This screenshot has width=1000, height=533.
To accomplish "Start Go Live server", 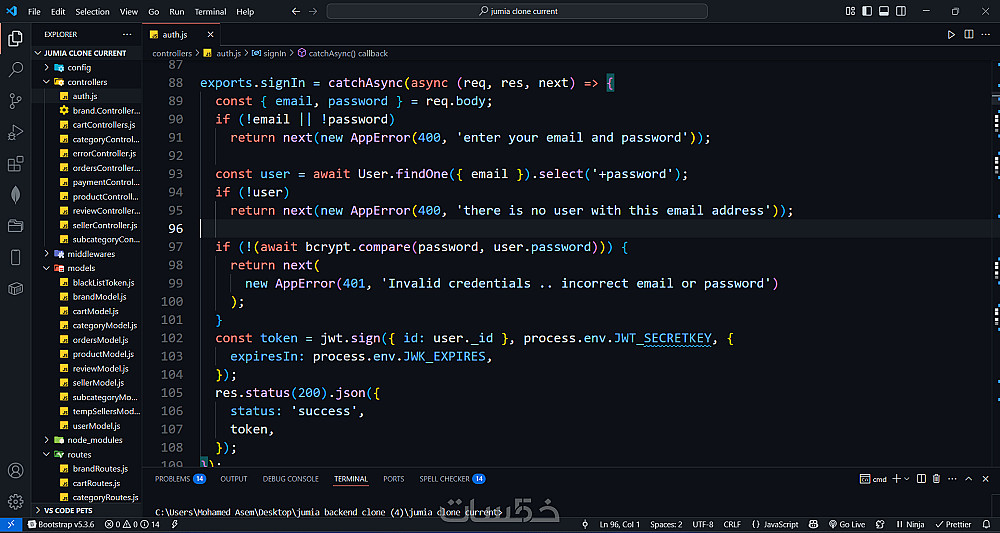I will pyautogui.click(x=846, y=524).
